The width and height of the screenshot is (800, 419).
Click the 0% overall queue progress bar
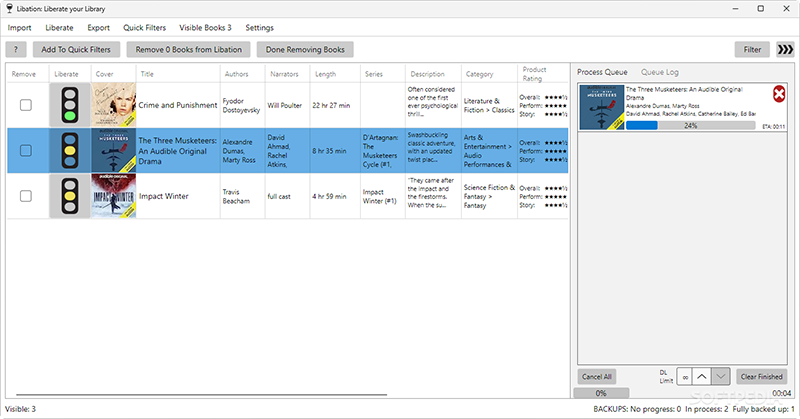(x=601, y=393)
